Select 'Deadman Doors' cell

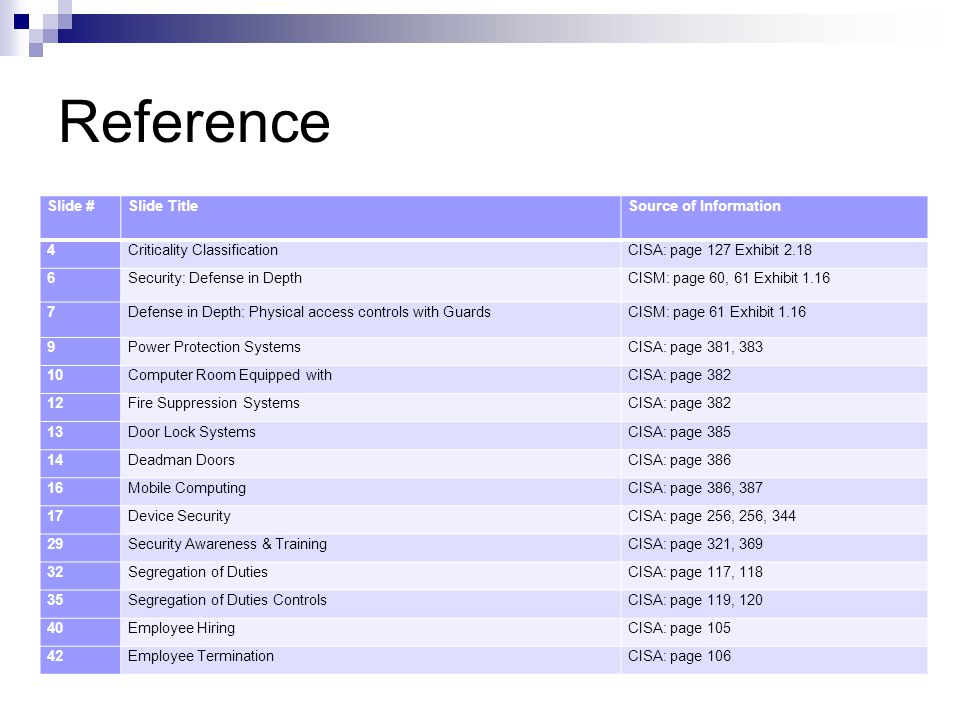click(x=370, y=463)
